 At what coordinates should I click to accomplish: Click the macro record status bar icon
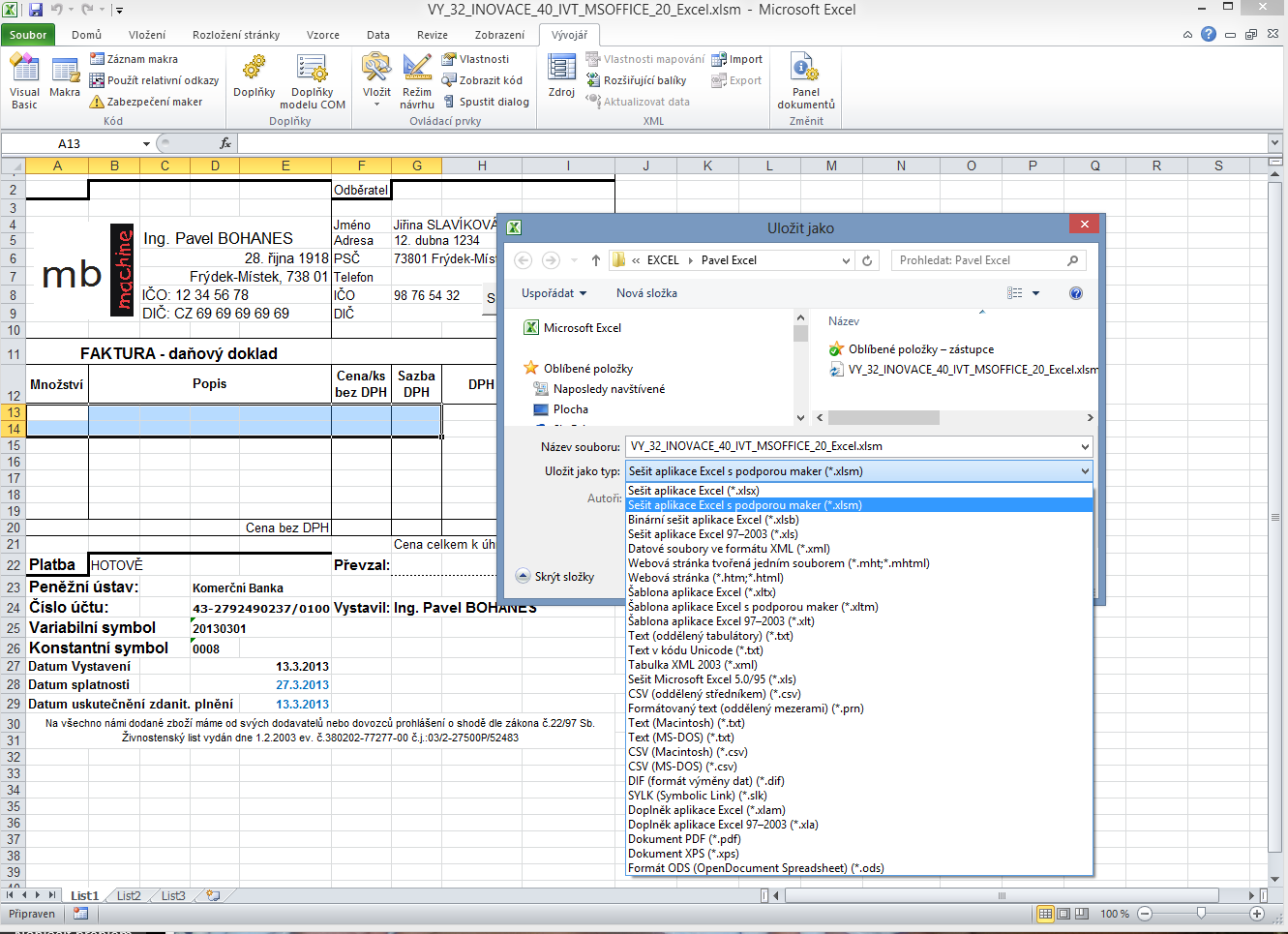[x=80, y=914]
